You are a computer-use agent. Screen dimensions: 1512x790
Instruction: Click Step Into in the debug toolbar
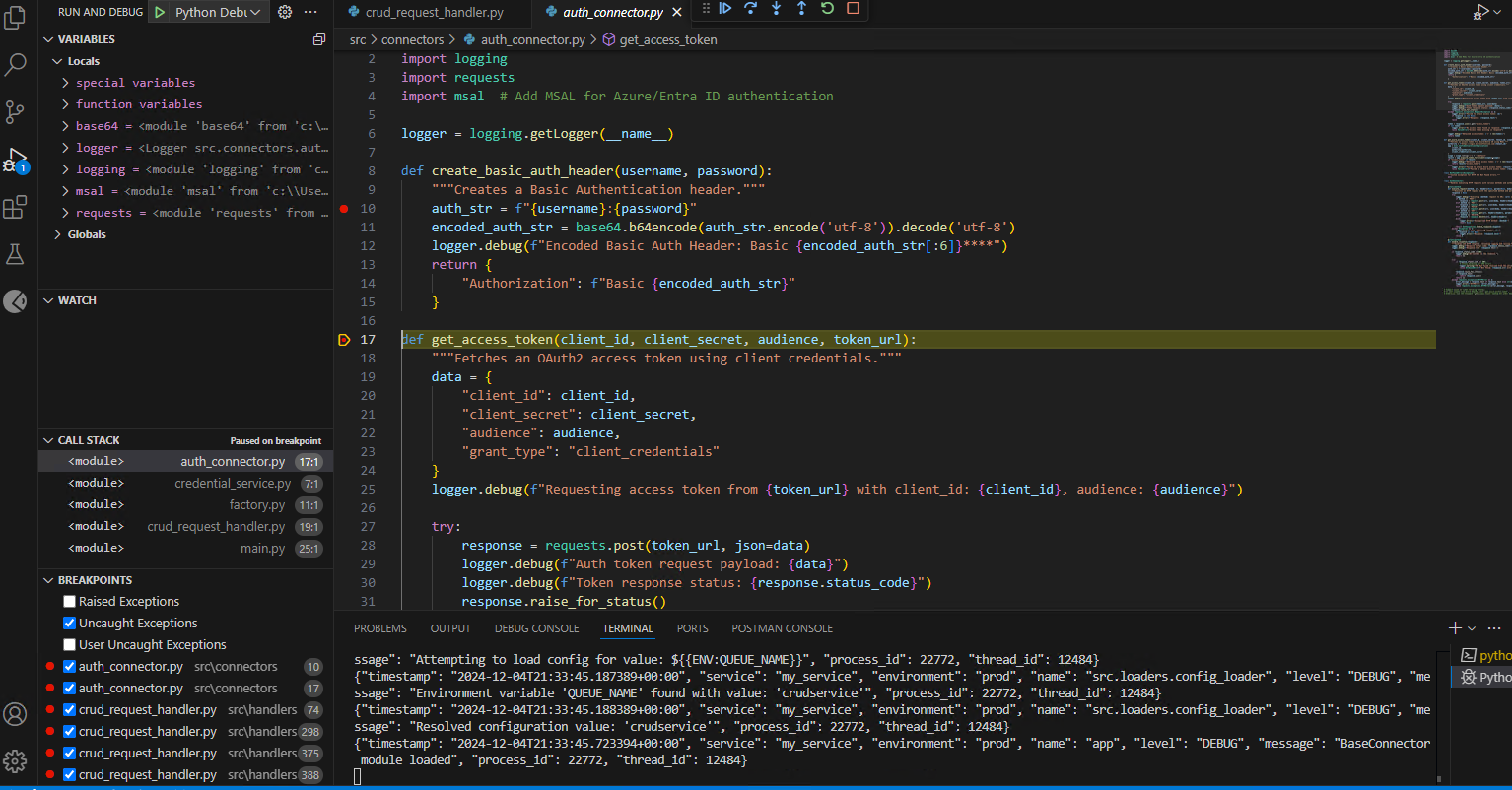777,8
